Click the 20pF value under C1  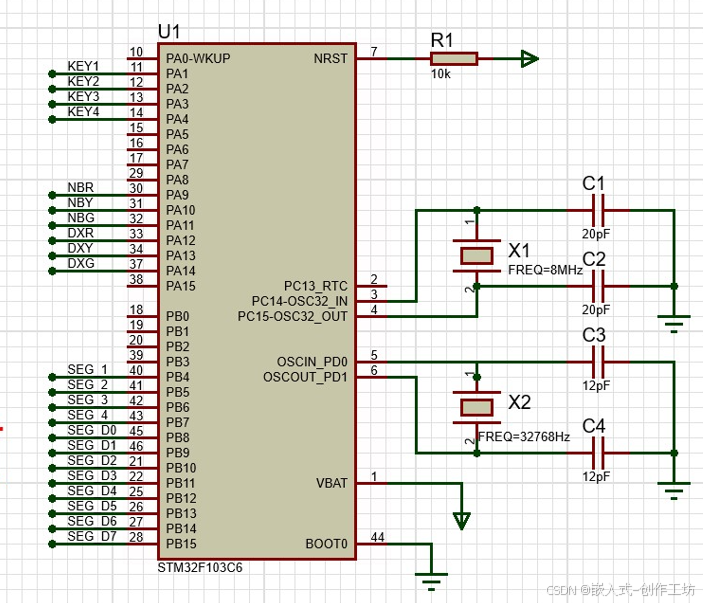click(596, 234)
